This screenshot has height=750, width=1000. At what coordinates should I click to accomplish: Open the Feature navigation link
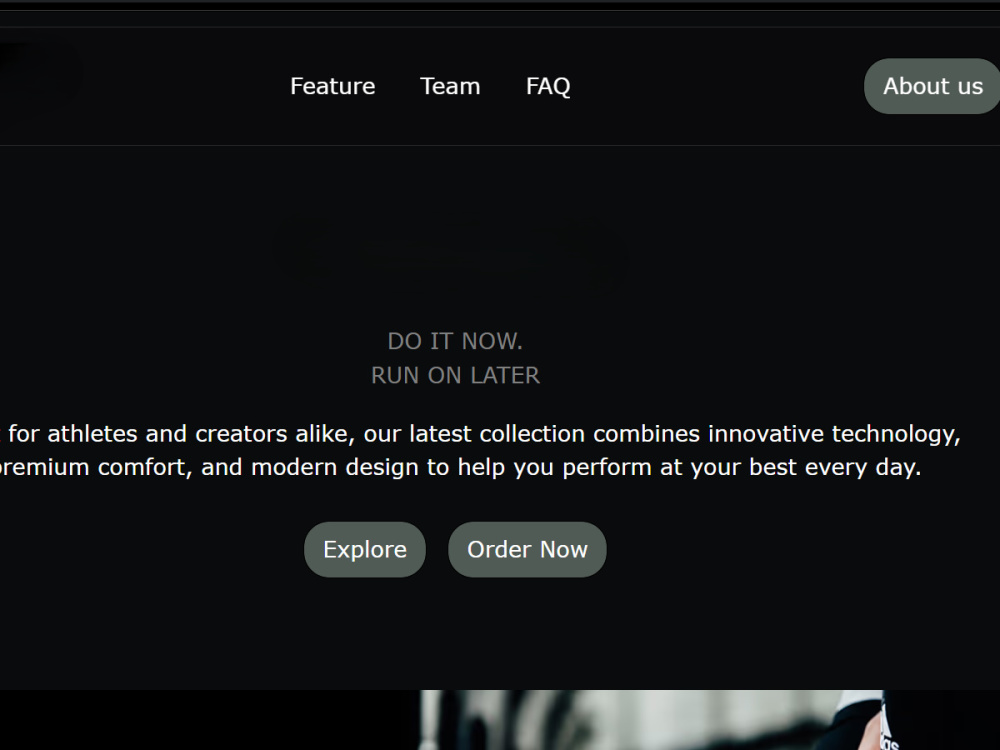(332, 86)
